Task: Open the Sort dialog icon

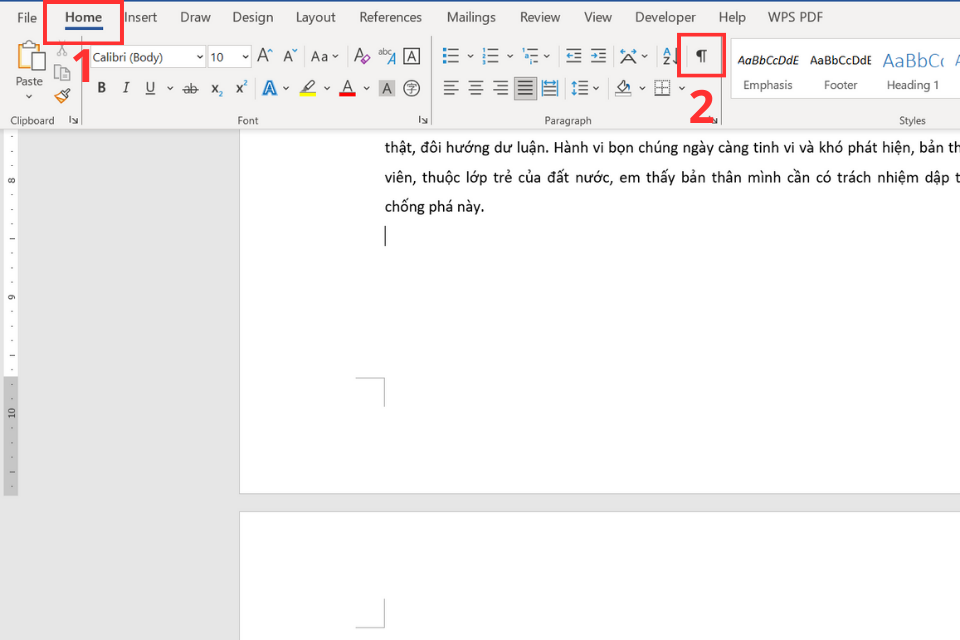Action: pos(667,56)
